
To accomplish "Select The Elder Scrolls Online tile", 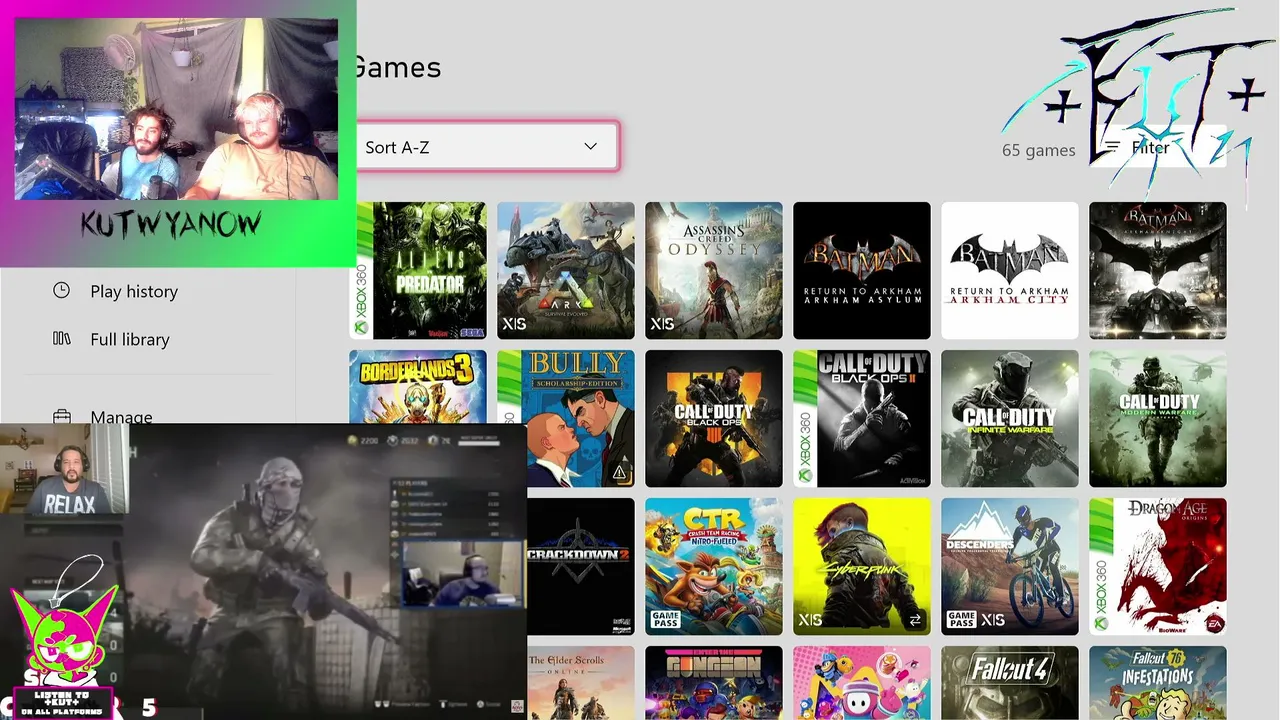I will [581, 683].
